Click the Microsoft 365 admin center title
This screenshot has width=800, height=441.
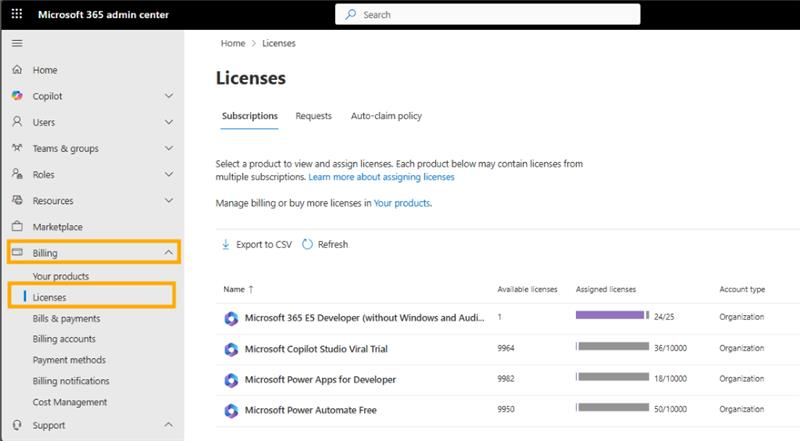pos(103,15)
